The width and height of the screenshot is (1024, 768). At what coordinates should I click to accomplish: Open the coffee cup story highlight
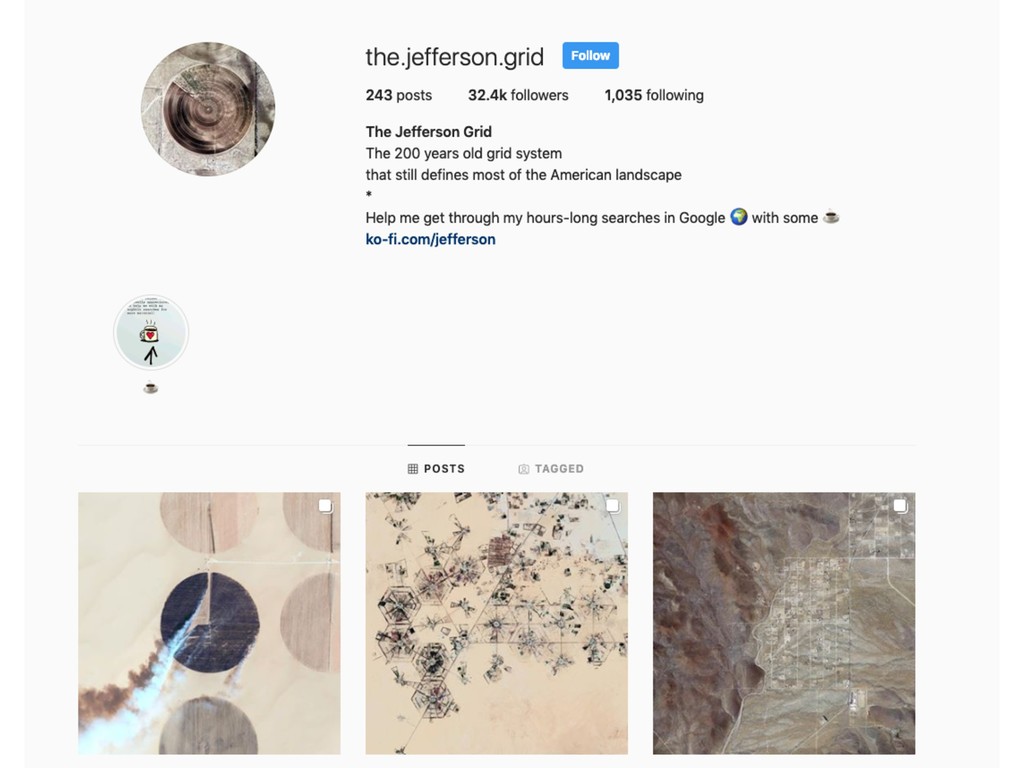[x=151, y=332]
